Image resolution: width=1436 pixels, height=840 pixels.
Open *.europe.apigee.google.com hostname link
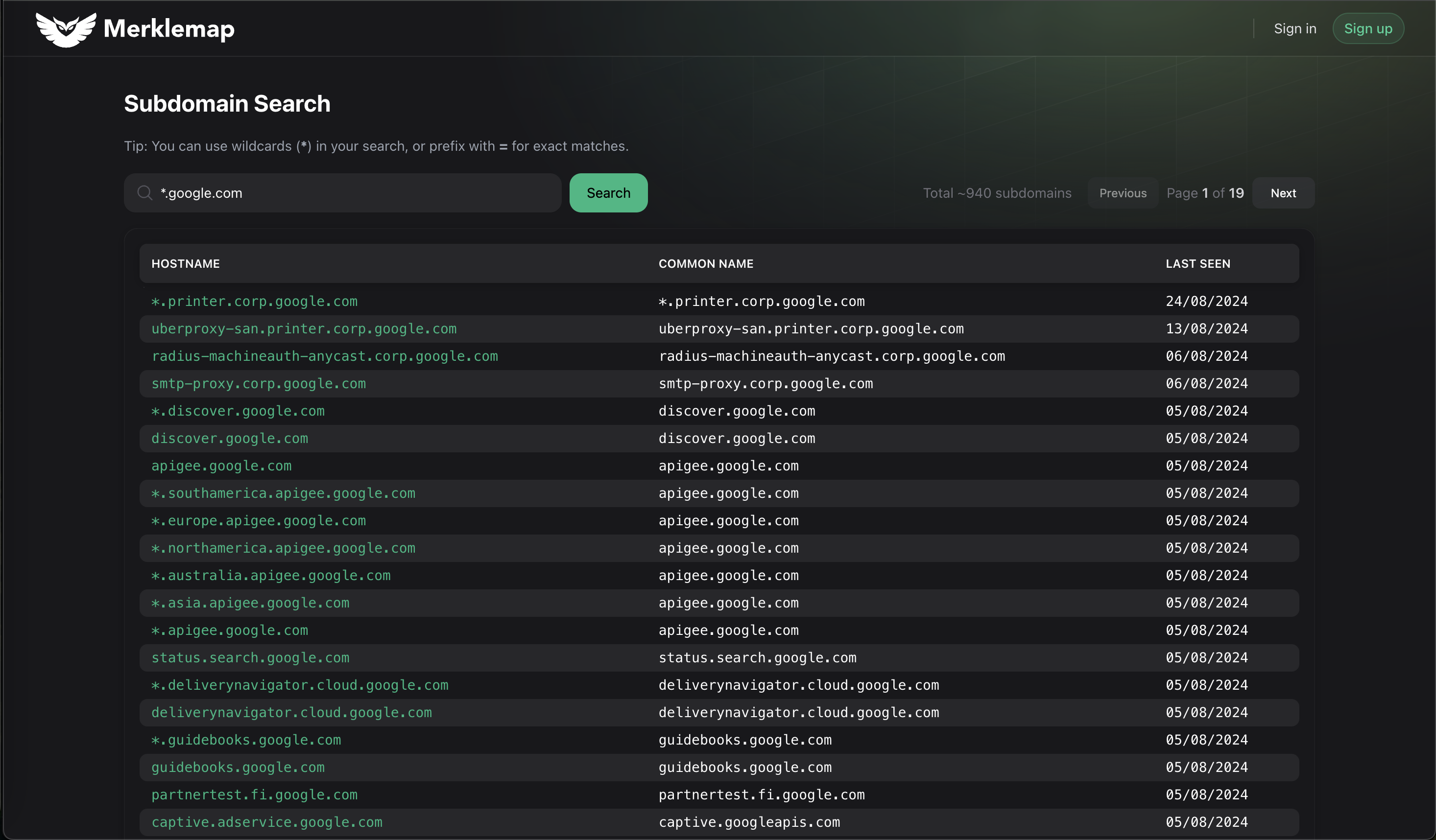pyautogui.click(x=258, y=520)
